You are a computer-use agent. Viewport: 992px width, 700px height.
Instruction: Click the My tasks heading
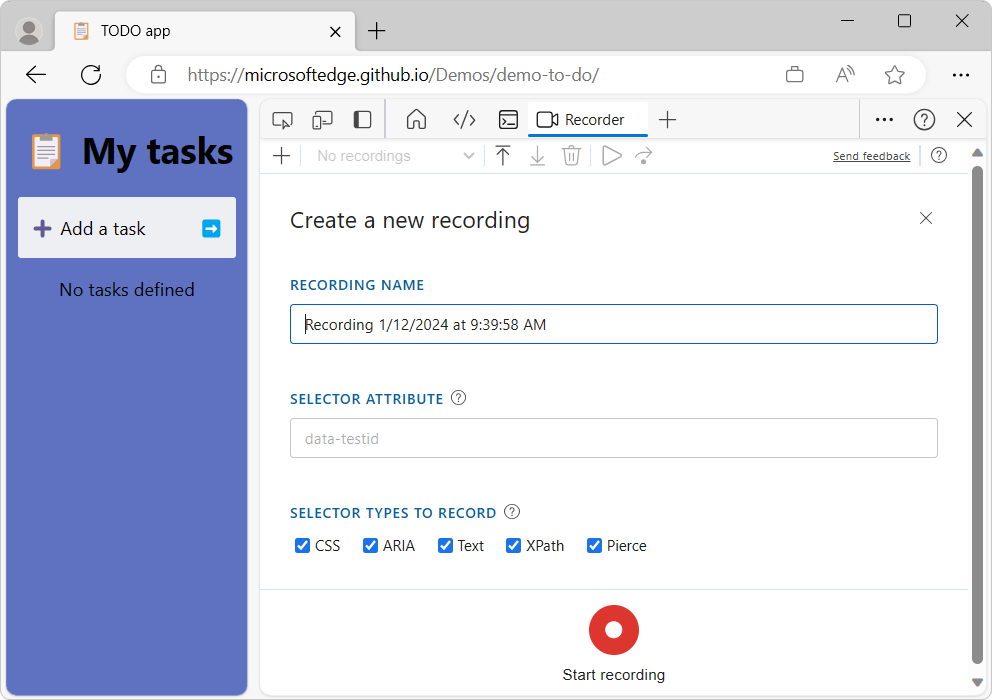coord(158,151)
